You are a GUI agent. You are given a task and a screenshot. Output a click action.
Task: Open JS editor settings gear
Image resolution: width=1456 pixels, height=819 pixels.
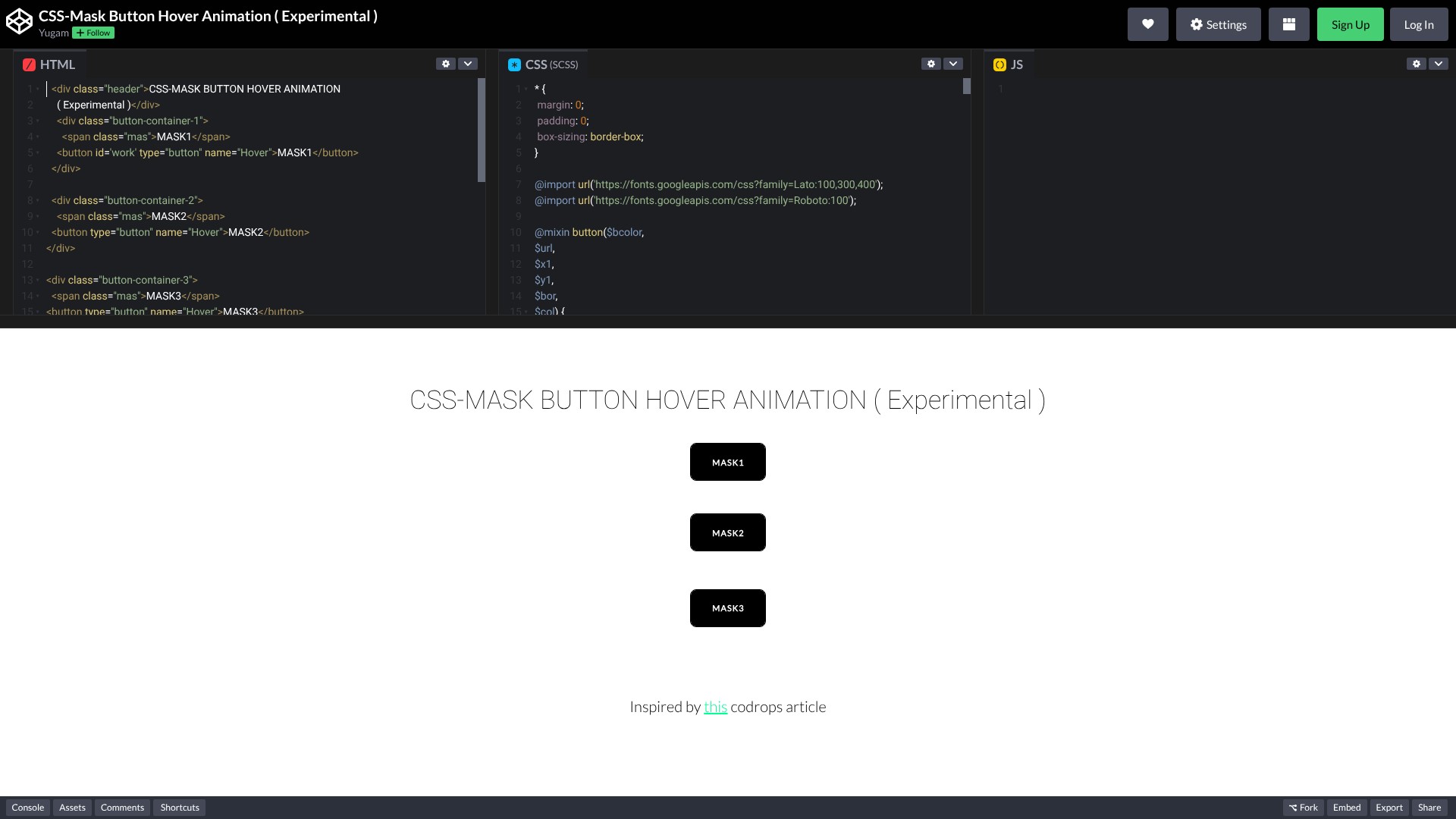[x=1417, y=64]
